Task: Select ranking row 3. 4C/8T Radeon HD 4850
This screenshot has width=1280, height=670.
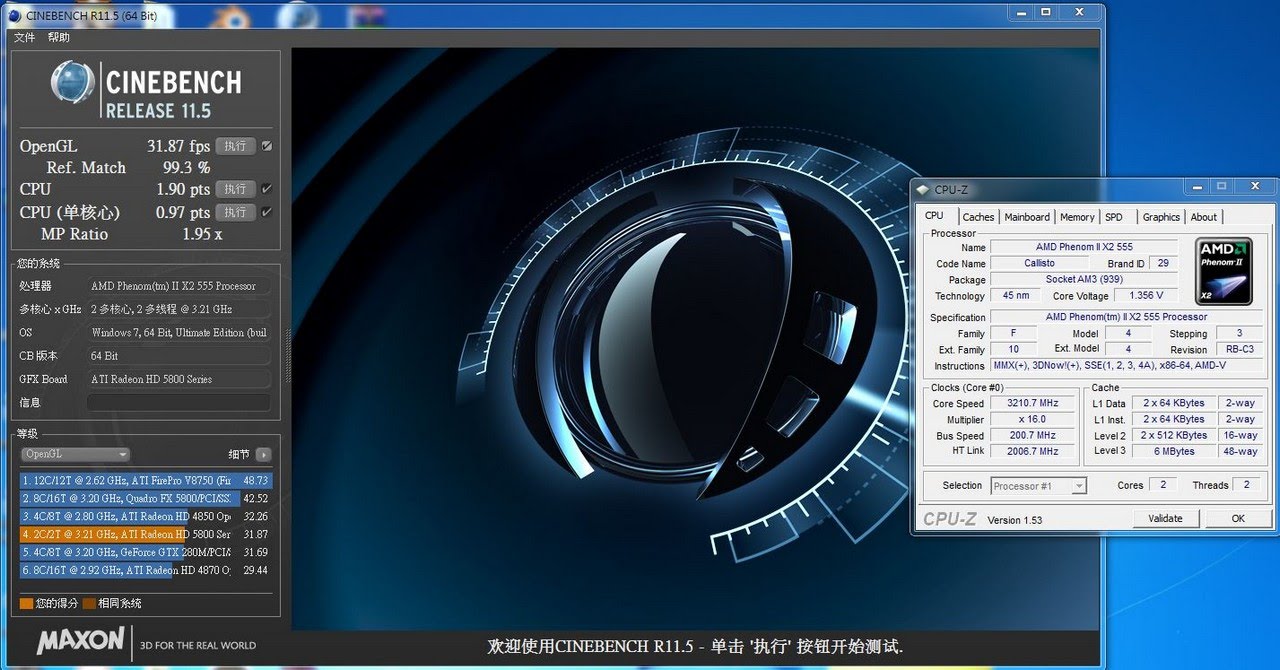Action: pyautogui.click(x=146, y=516)
